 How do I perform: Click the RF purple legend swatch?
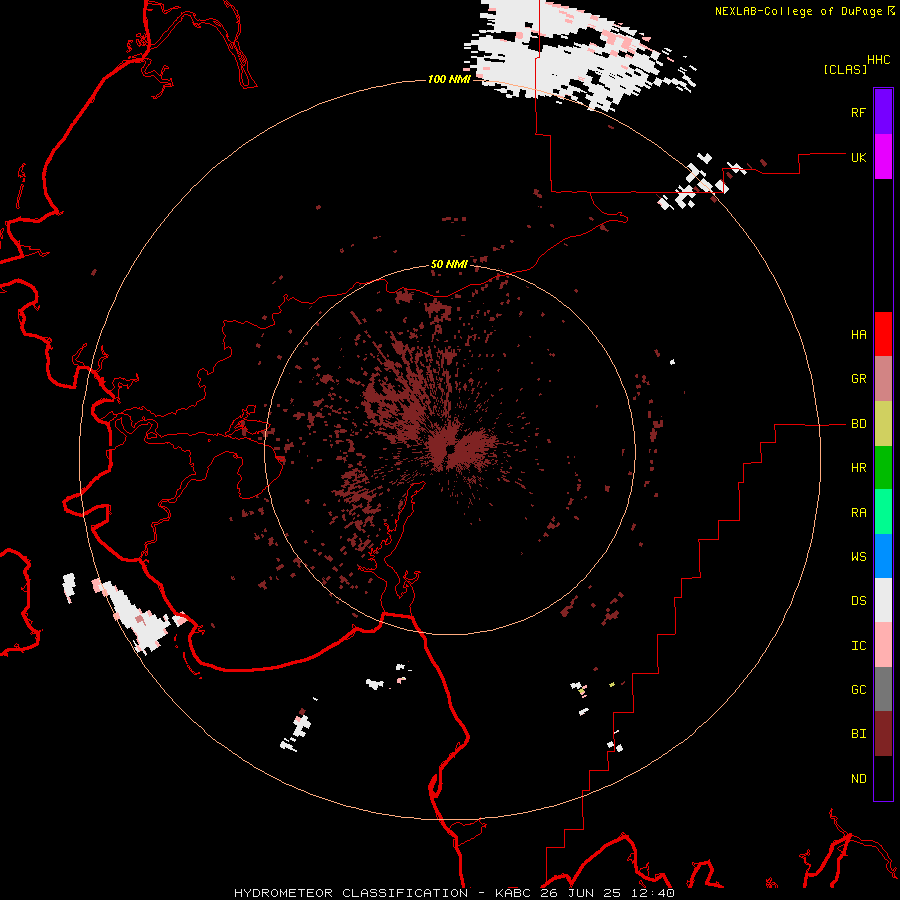[x=883, y=112]
